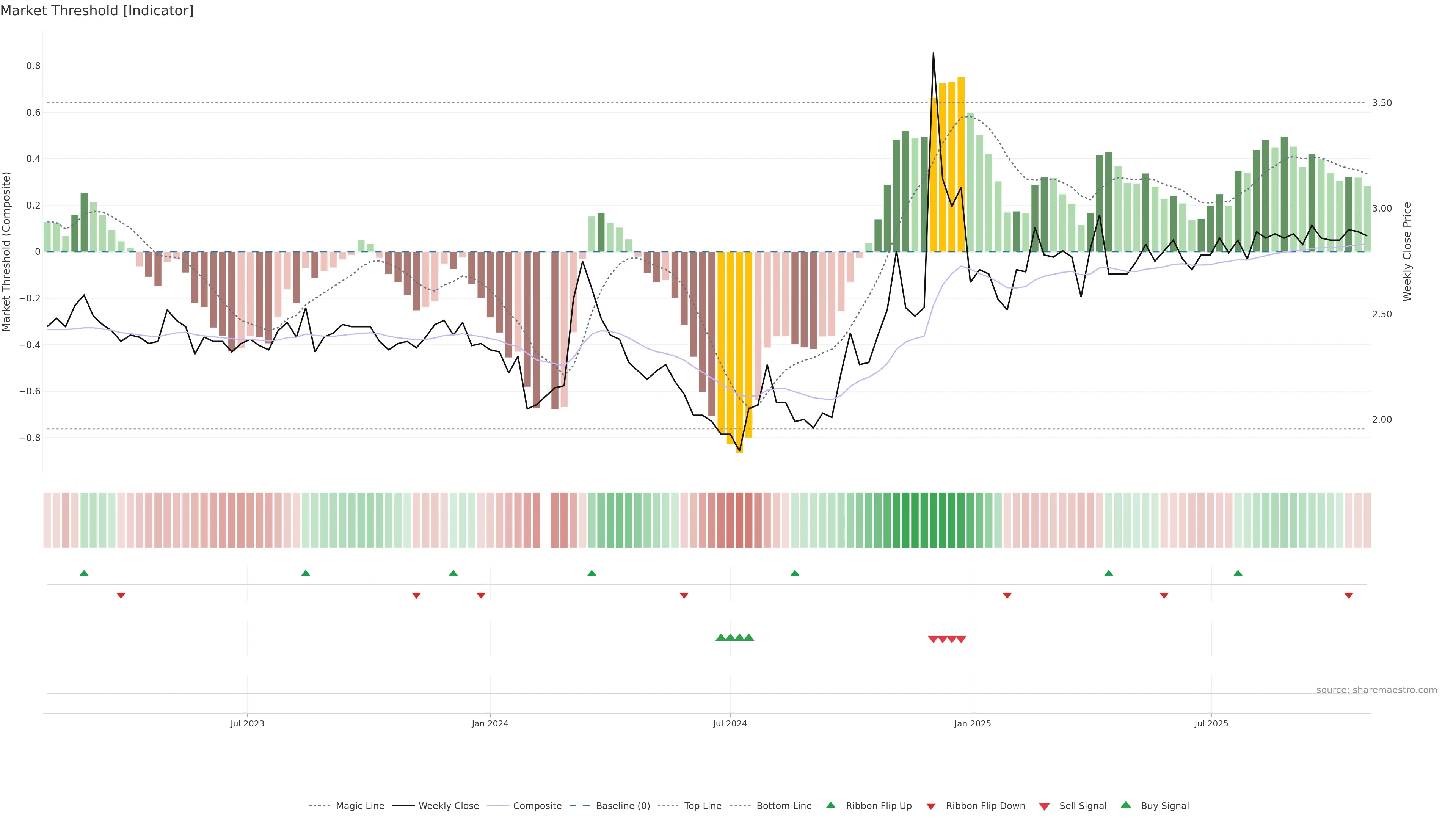Click the first Ribbon Flip Up marker on the far left
This screenshot has height=819, width=1456.
tap(84, 573)
